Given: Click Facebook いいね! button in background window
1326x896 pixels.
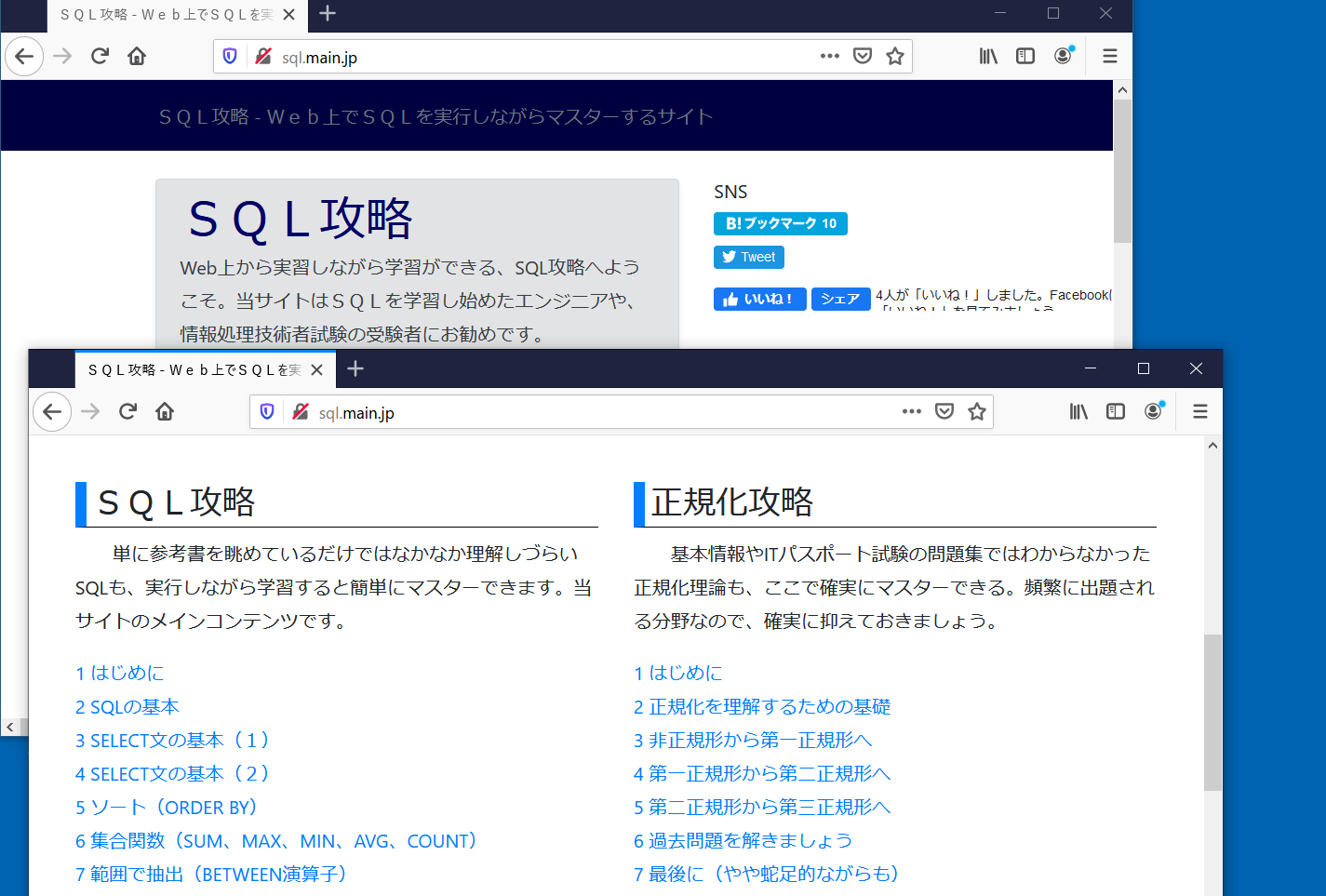Looking at the screenshot, I should click(760, 299).
